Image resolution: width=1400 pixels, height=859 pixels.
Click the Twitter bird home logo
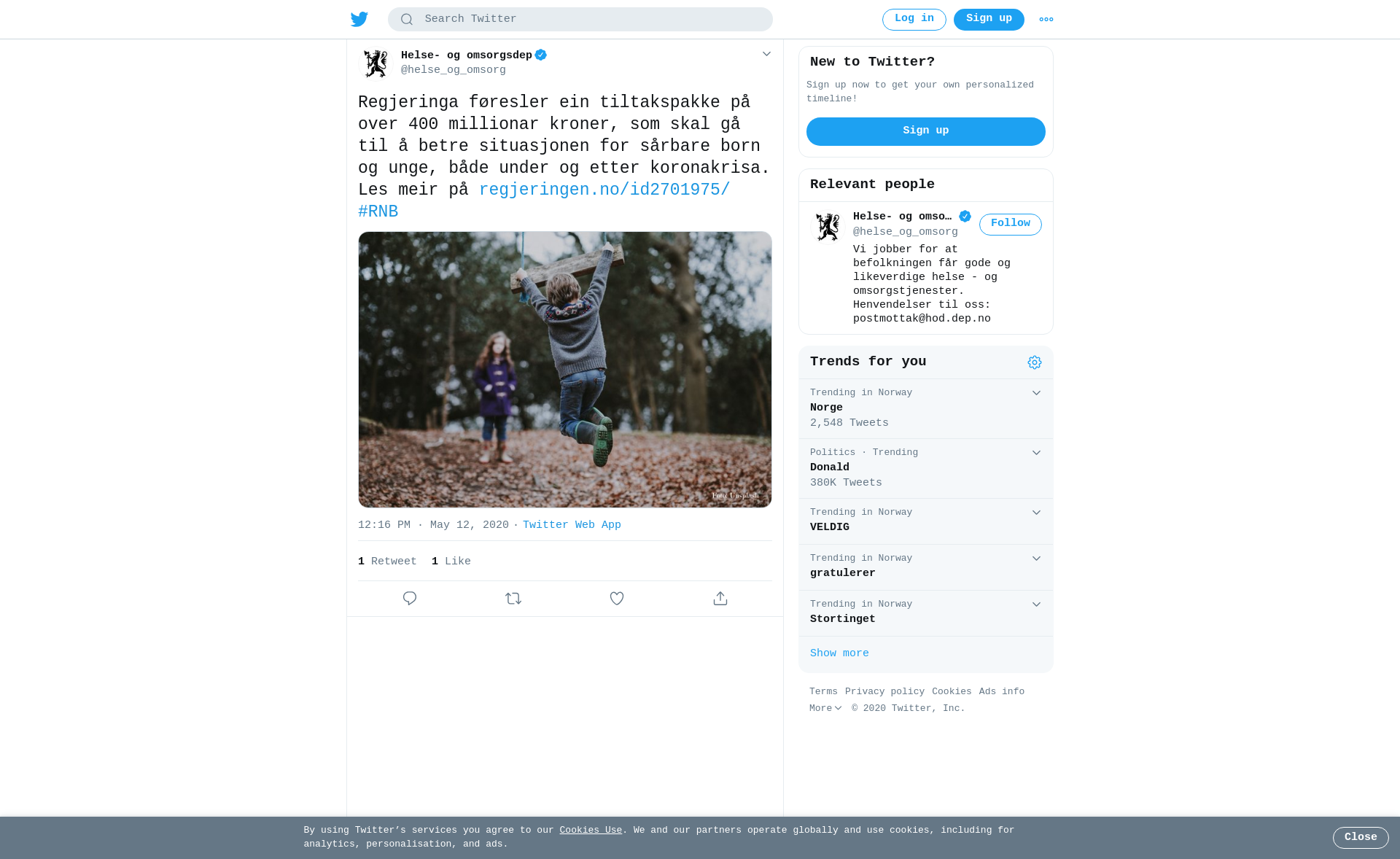pos(359,20)
